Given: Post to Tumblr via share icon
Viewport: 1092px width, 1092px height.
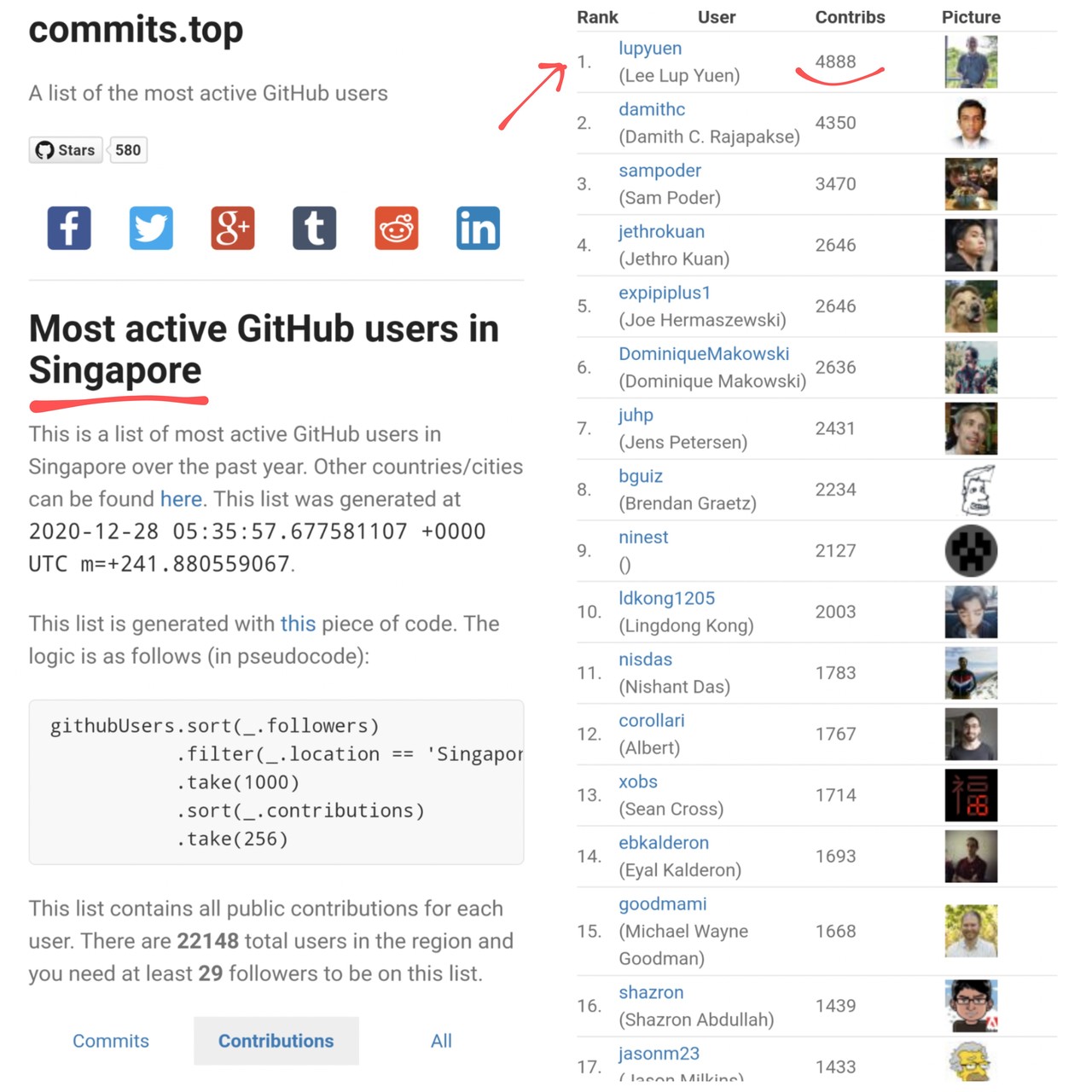Looking at the screenshot, I should coord(315,229).
